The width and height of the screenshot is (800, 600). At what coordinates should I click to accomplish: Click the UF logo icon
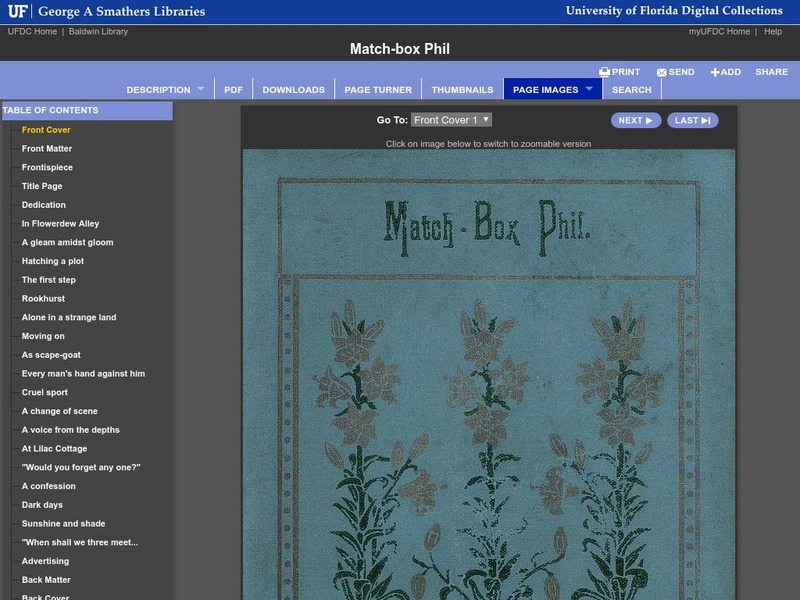pos(17,12)
